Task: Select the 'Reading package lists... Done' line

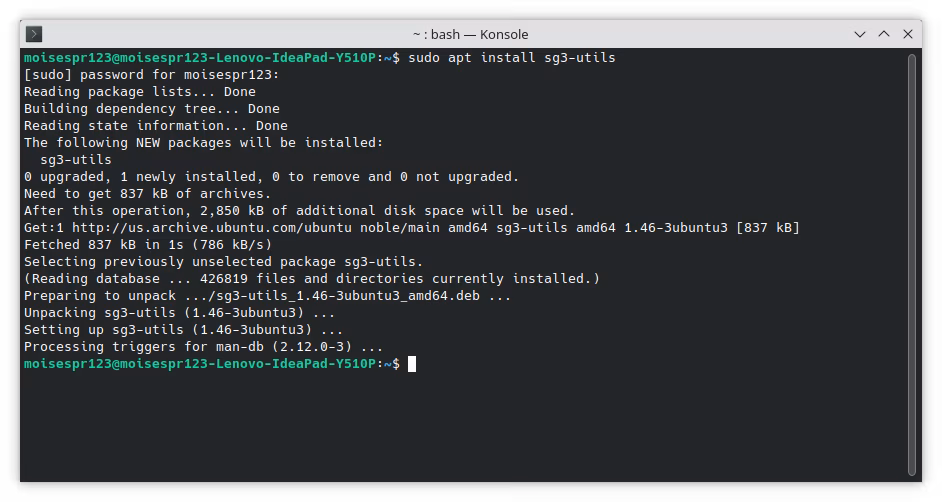Action: (140, 92)
